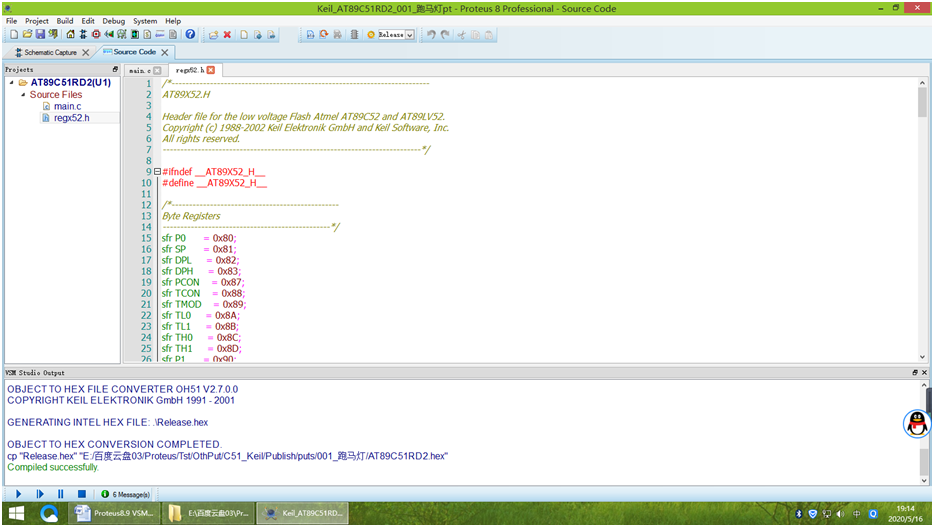The image size is (934, 527).
Task: Collapse the AT89C51RD2(U1) project tree node
Action: tap(11, 83)
